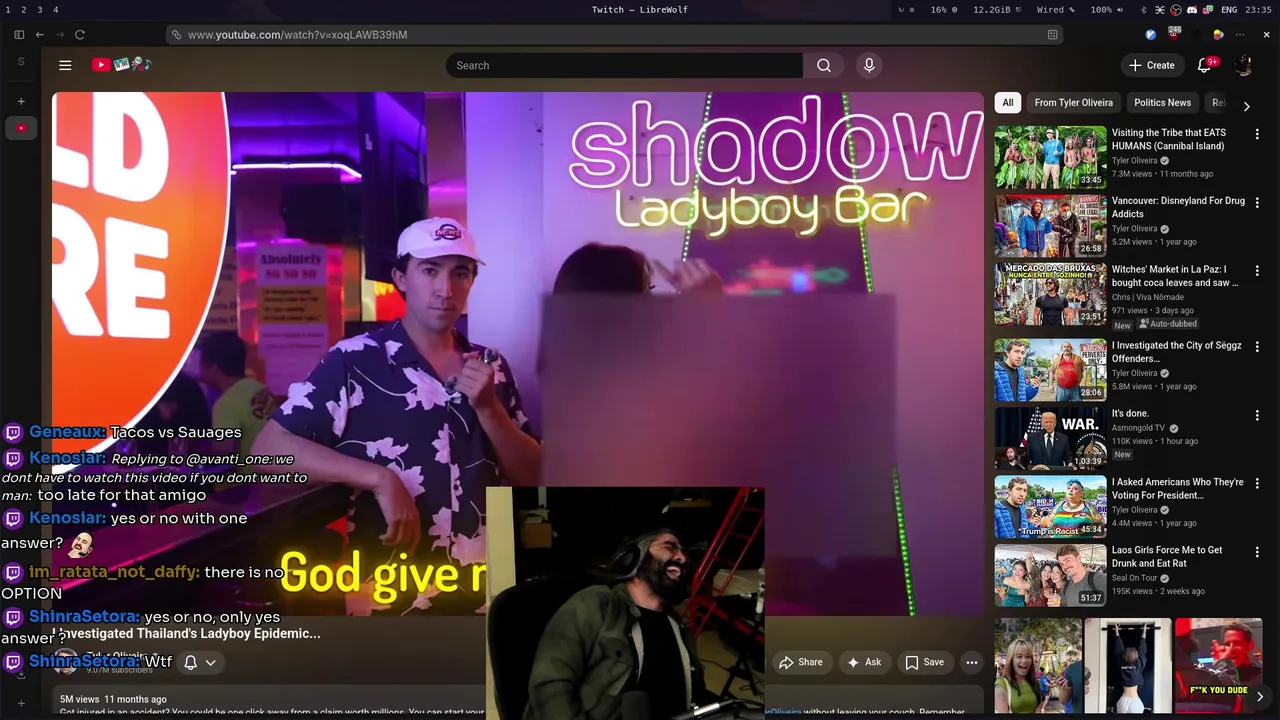This screenshot has height=720, width=1280.
Task: Open the 'Tyler Oliveira' channel link for the Tribe video
Action: 1134,161
